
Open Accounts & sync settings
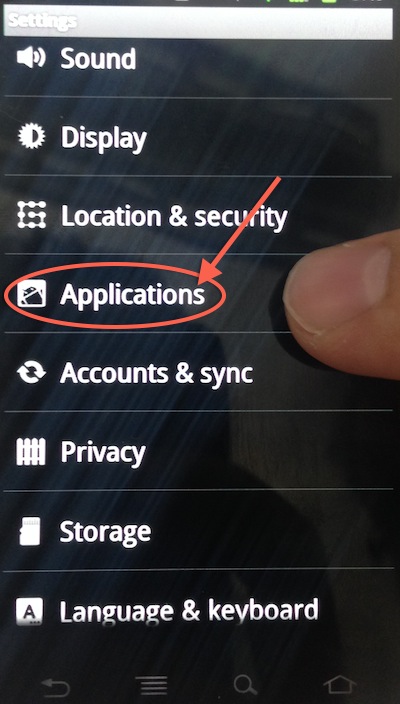click(x=198, y=371)
